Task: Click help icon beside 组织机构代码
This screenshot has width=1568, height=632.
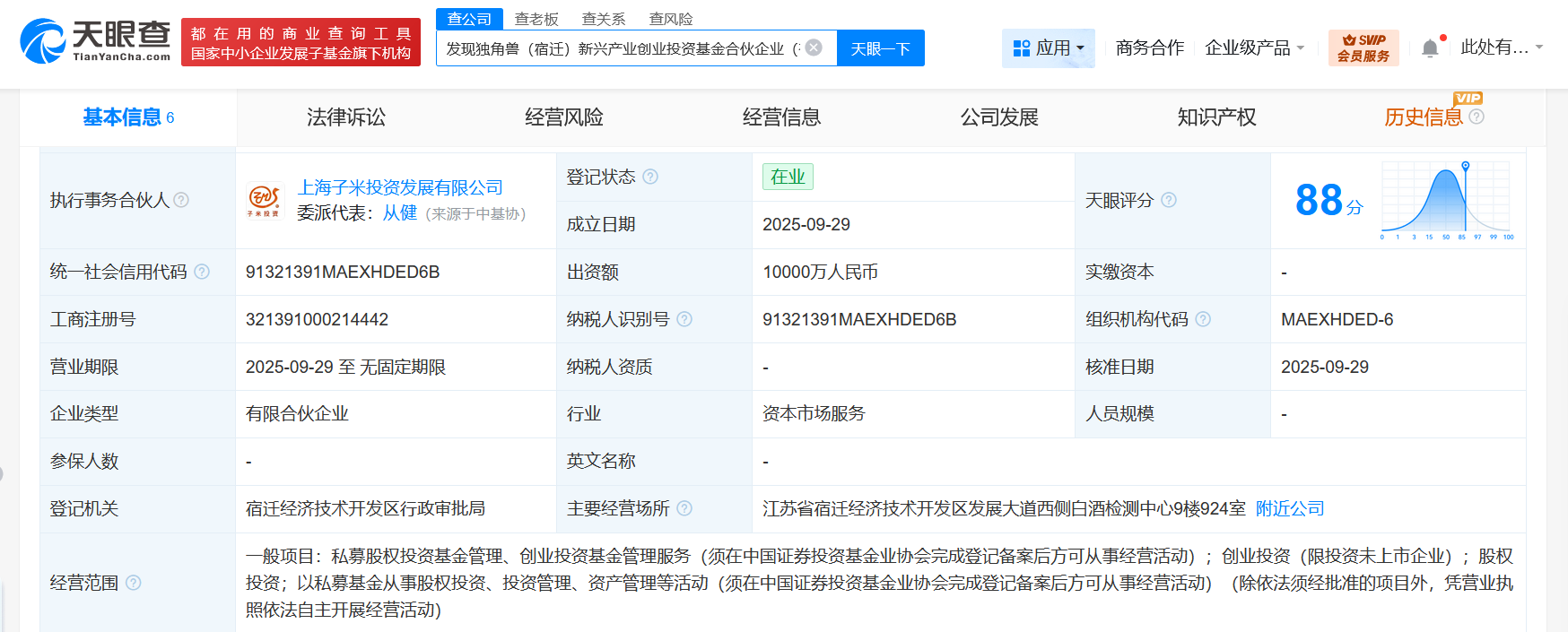Action: tap(1203, 319)
